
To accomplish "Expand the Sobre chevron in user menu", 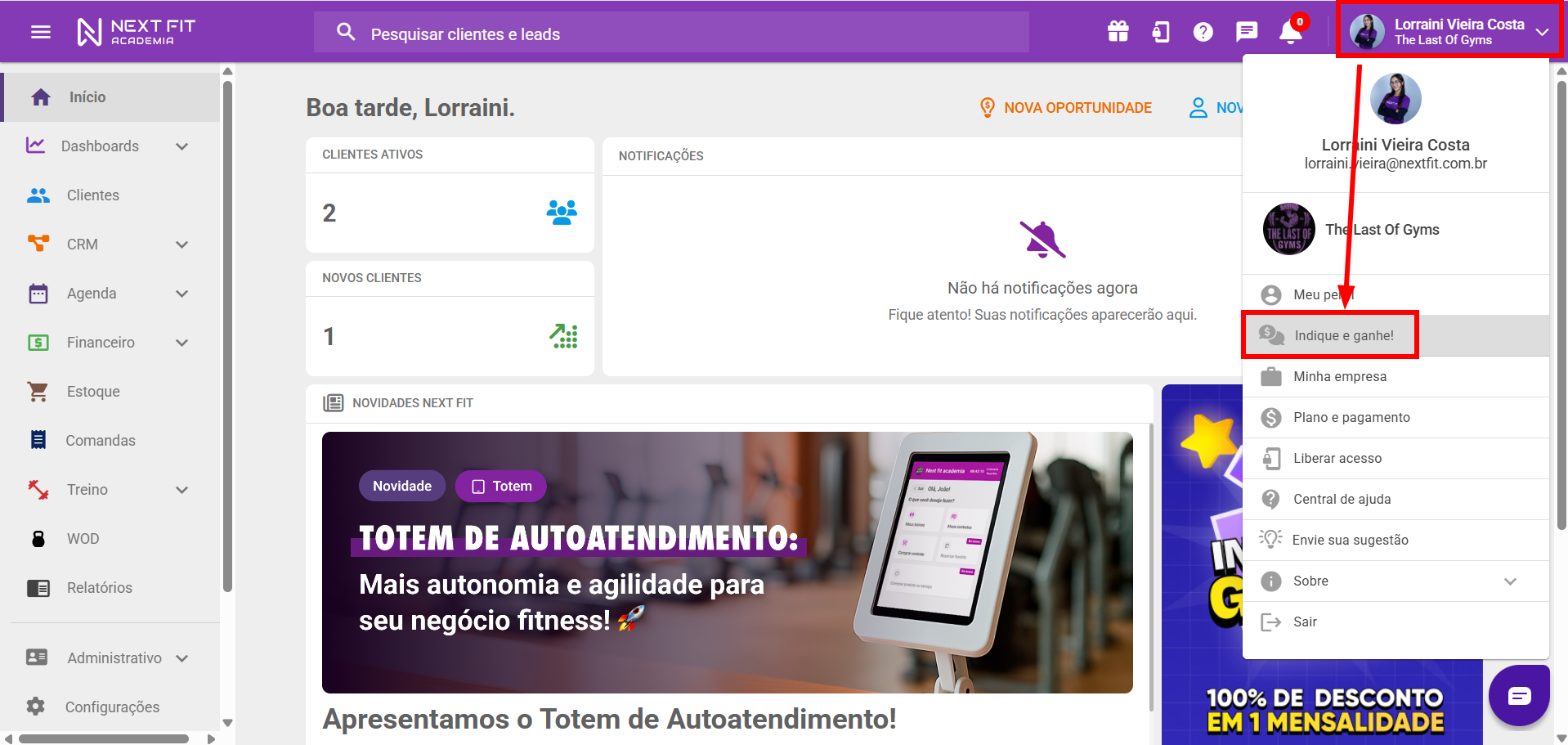I will click(x=1510, y=581).
